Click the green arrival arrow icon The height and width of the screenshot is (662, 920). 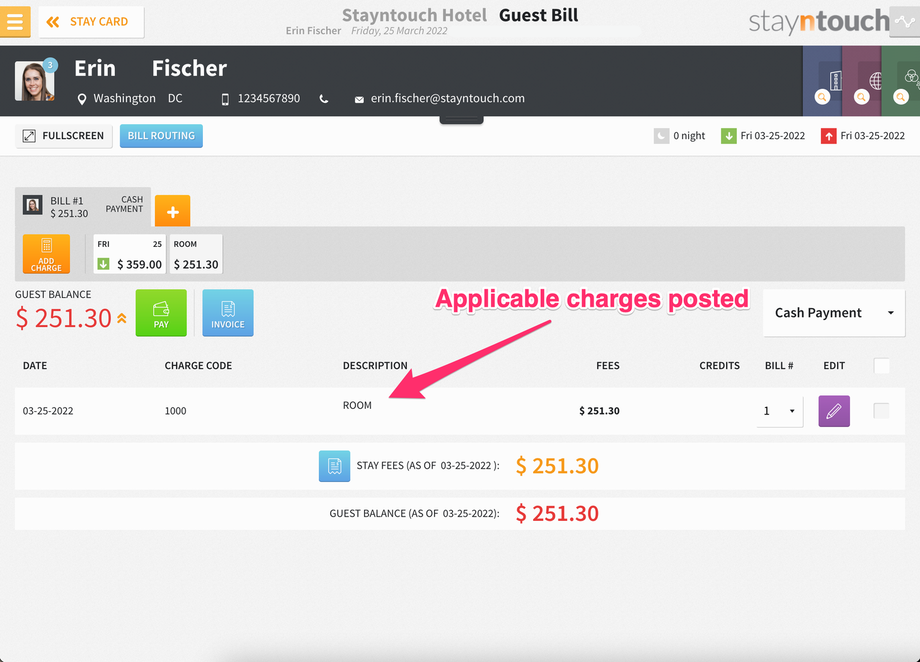click(728, 136)
